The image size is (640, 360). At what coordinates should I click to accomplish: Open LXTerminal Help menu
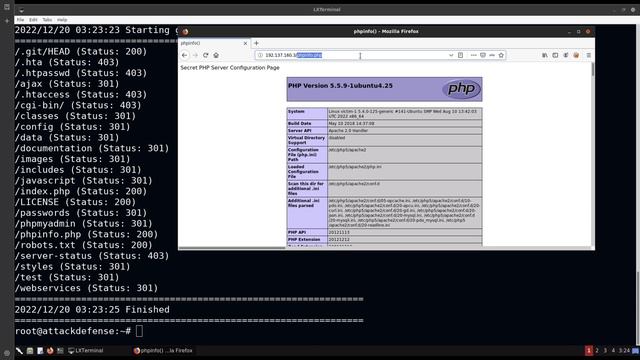click(x=62, y=20)
